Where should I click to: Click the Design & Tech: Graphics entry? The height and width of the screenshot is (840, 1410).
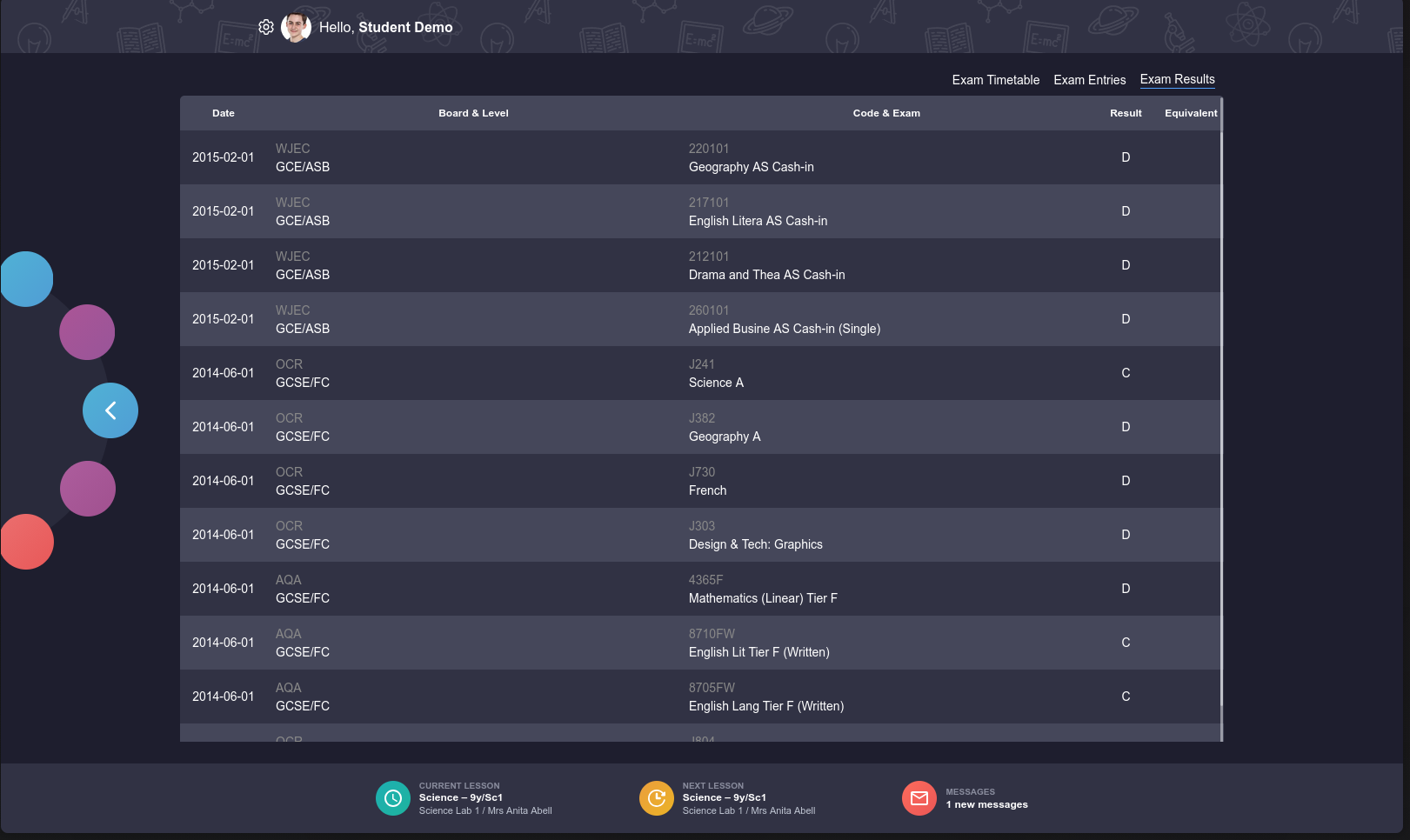pyautogui.click(x=756, y=544)
